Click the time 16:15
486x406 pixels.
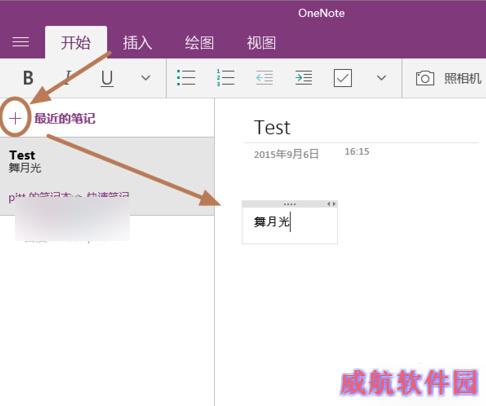(x=357, y=152)
